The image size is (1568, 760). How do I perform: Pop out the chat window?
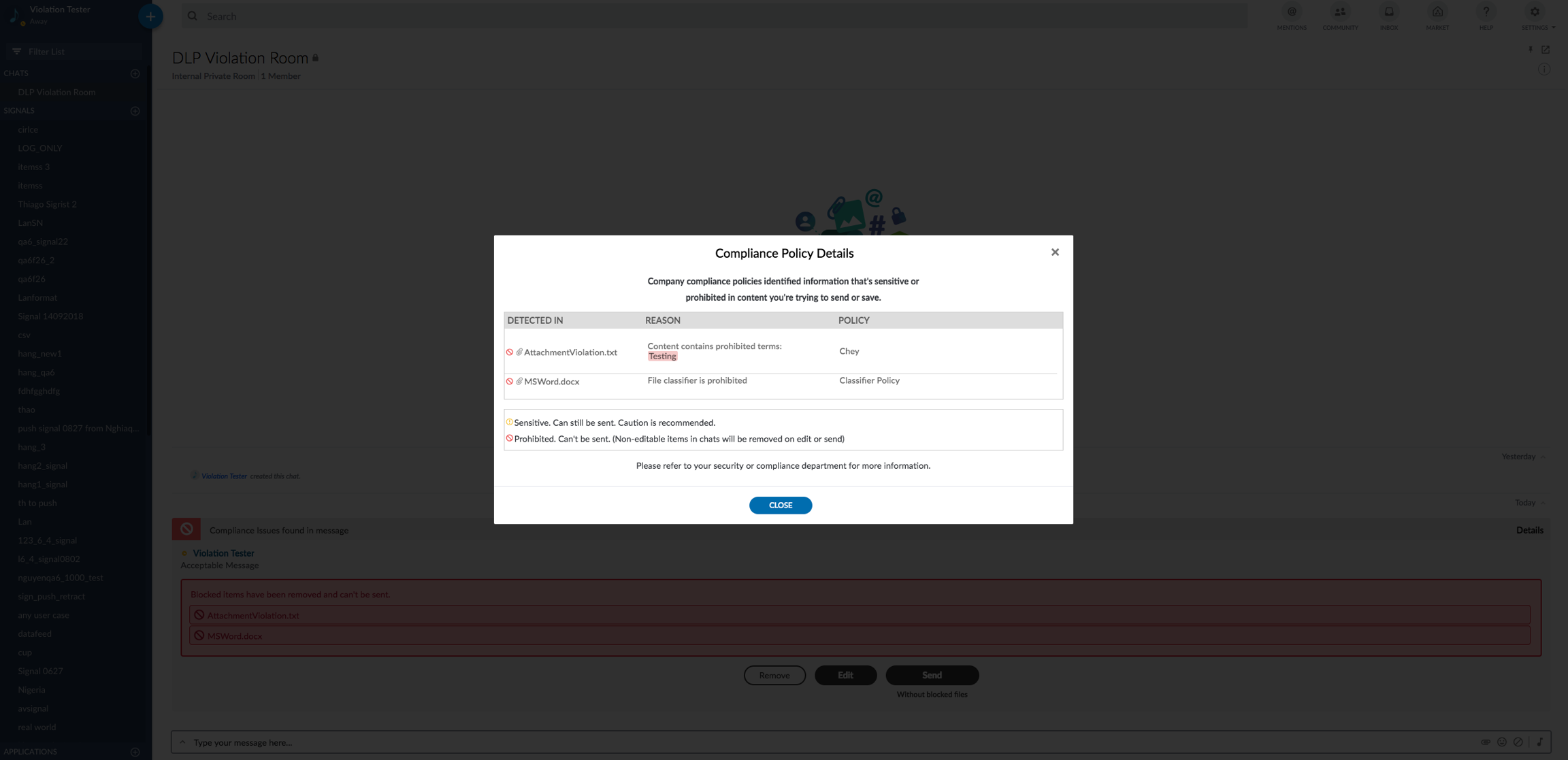point(1546,50)
